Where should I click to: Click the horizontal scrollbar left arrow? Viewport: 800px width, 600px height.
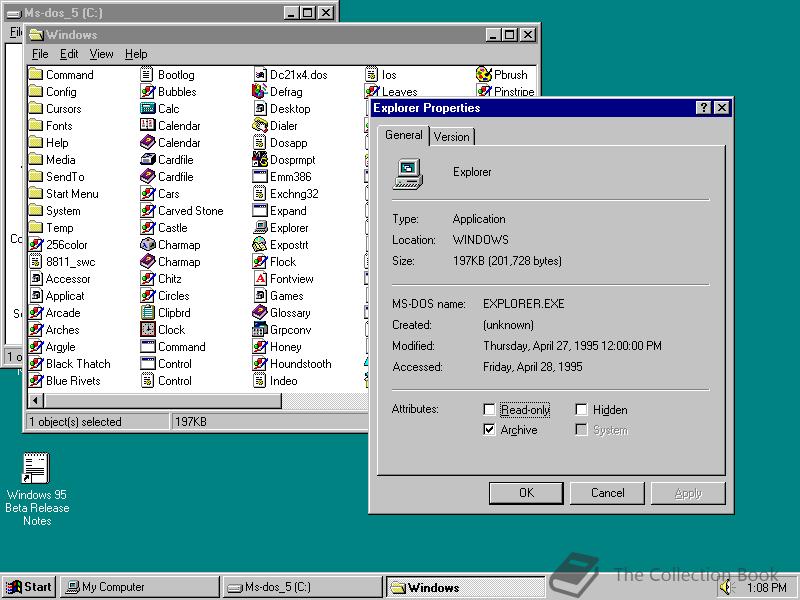point(36,401)
